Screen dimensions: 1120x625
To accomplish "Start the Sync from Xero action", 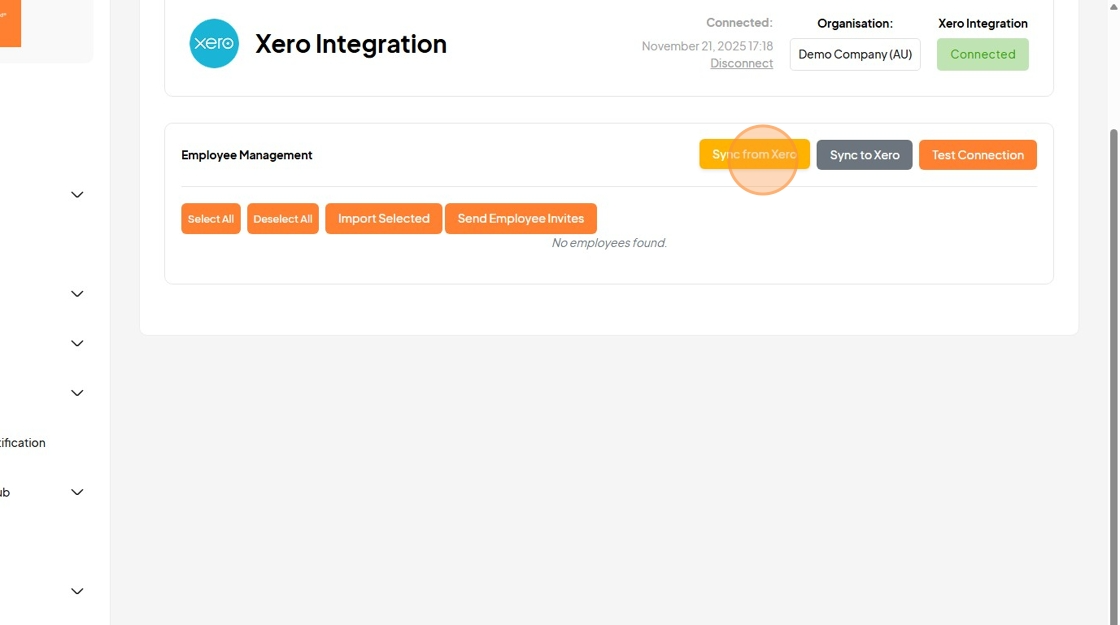I will click(x=754, y=154).
